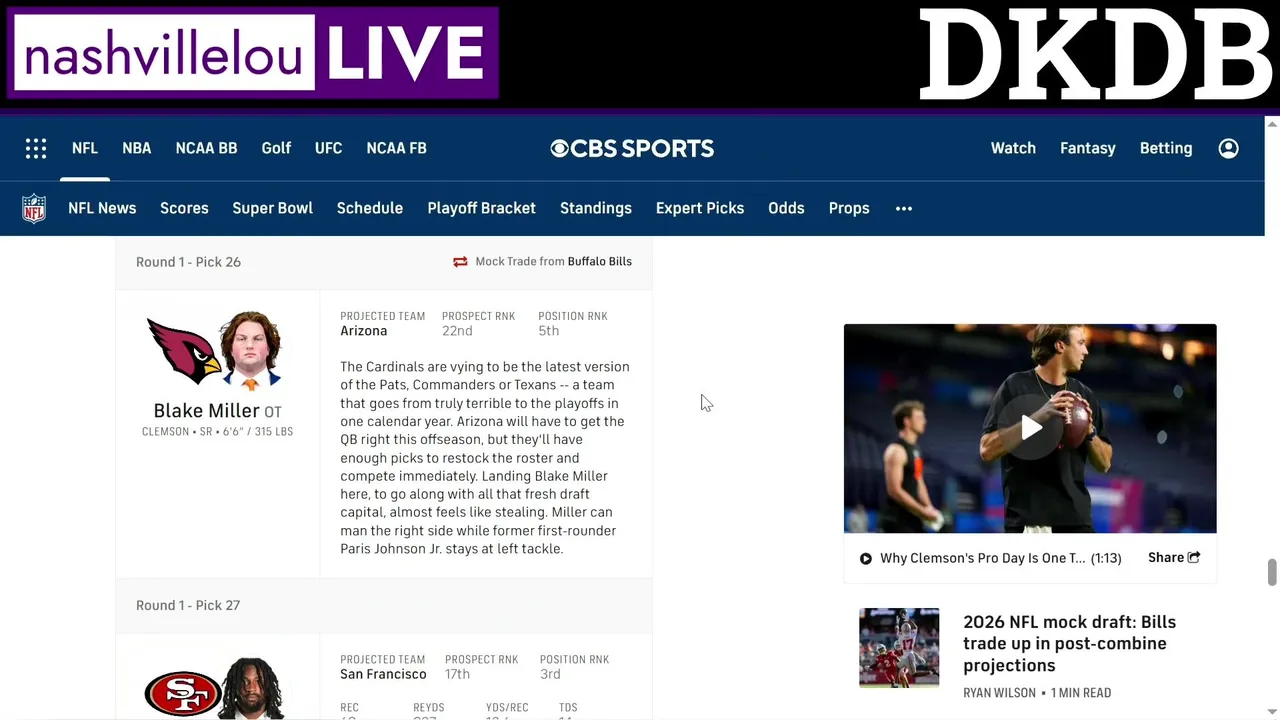
Task: Click the red mock trade arrows icon
Action: pyautogui.click(x=460, y=262)
